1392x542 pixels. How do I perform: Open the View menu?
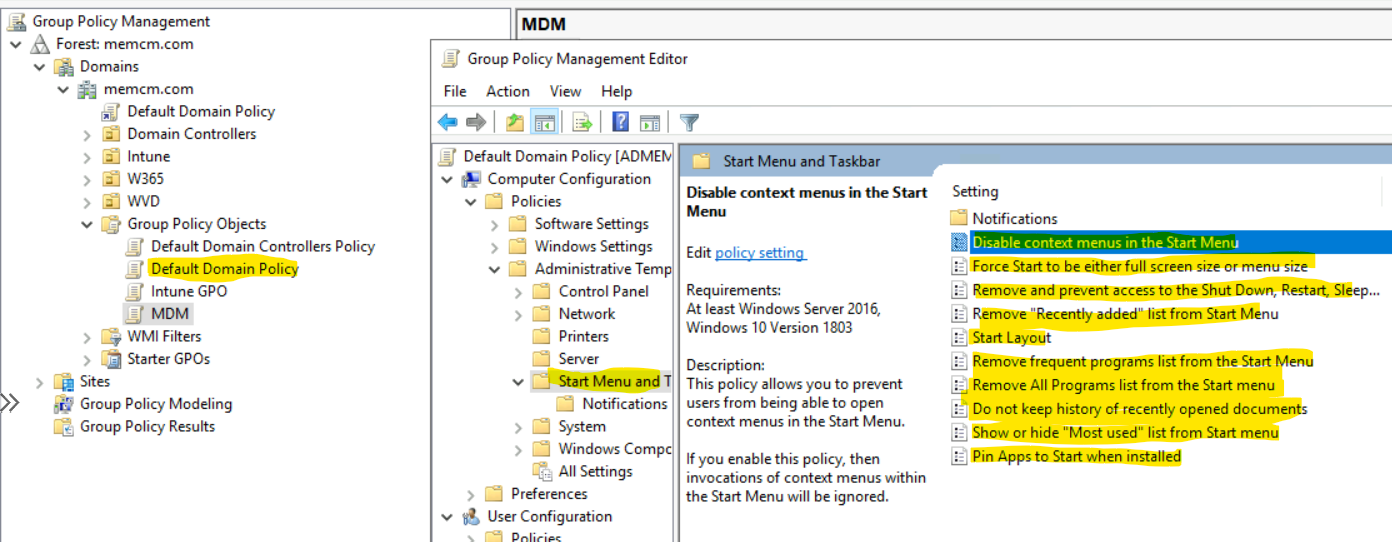tap(566, 91)
